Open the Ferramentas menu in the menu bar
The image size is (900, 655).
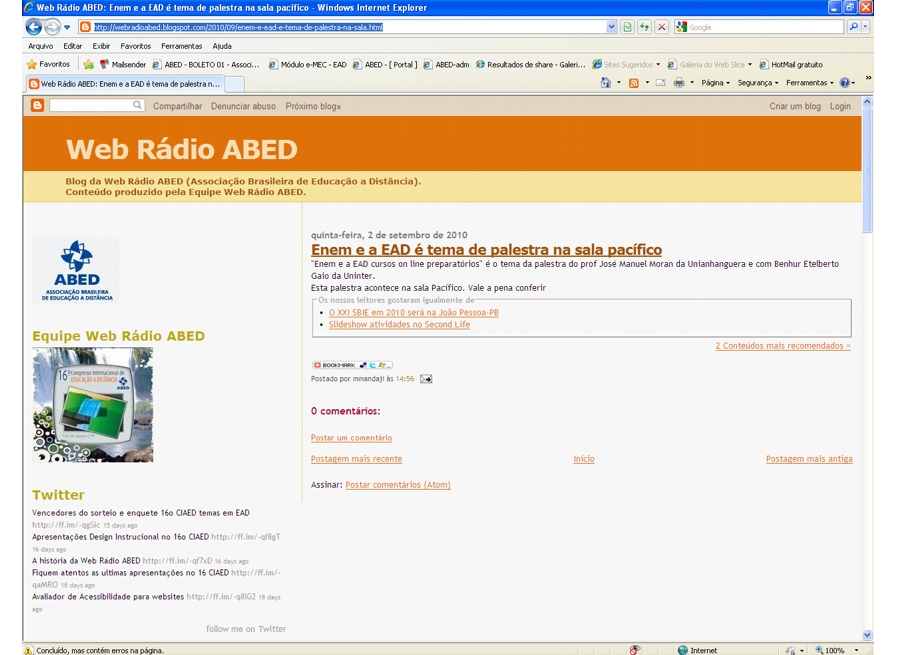pos(181,46)
